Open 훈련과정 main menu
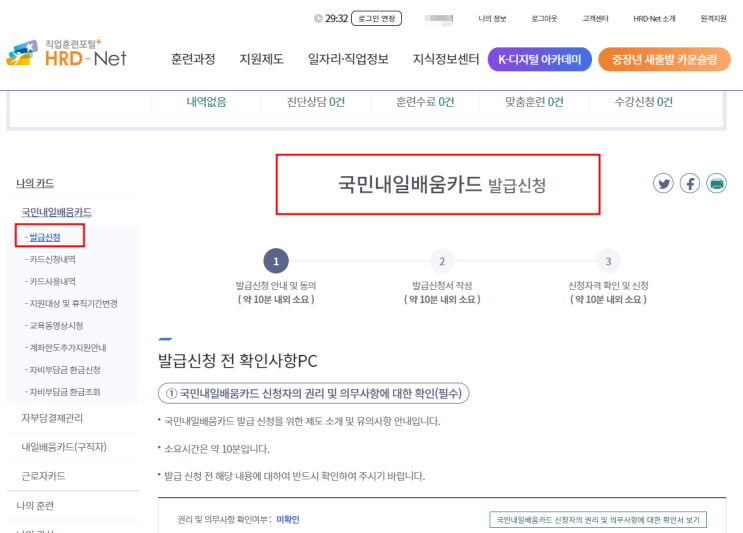The image size is (743, 533). pos(193,59)
